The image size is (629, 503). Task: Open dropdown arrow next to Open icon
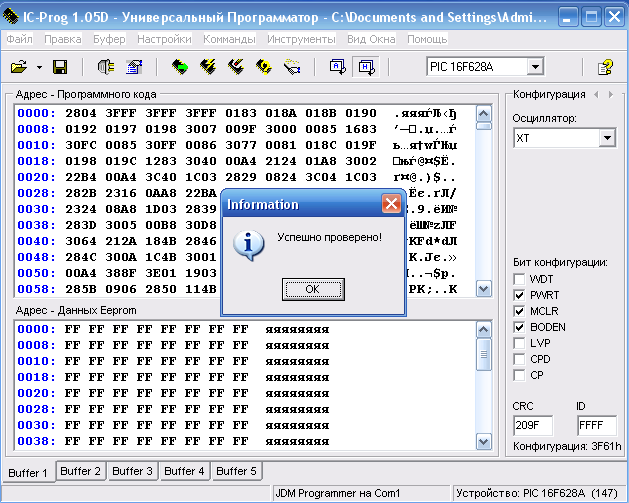(38, 67)
